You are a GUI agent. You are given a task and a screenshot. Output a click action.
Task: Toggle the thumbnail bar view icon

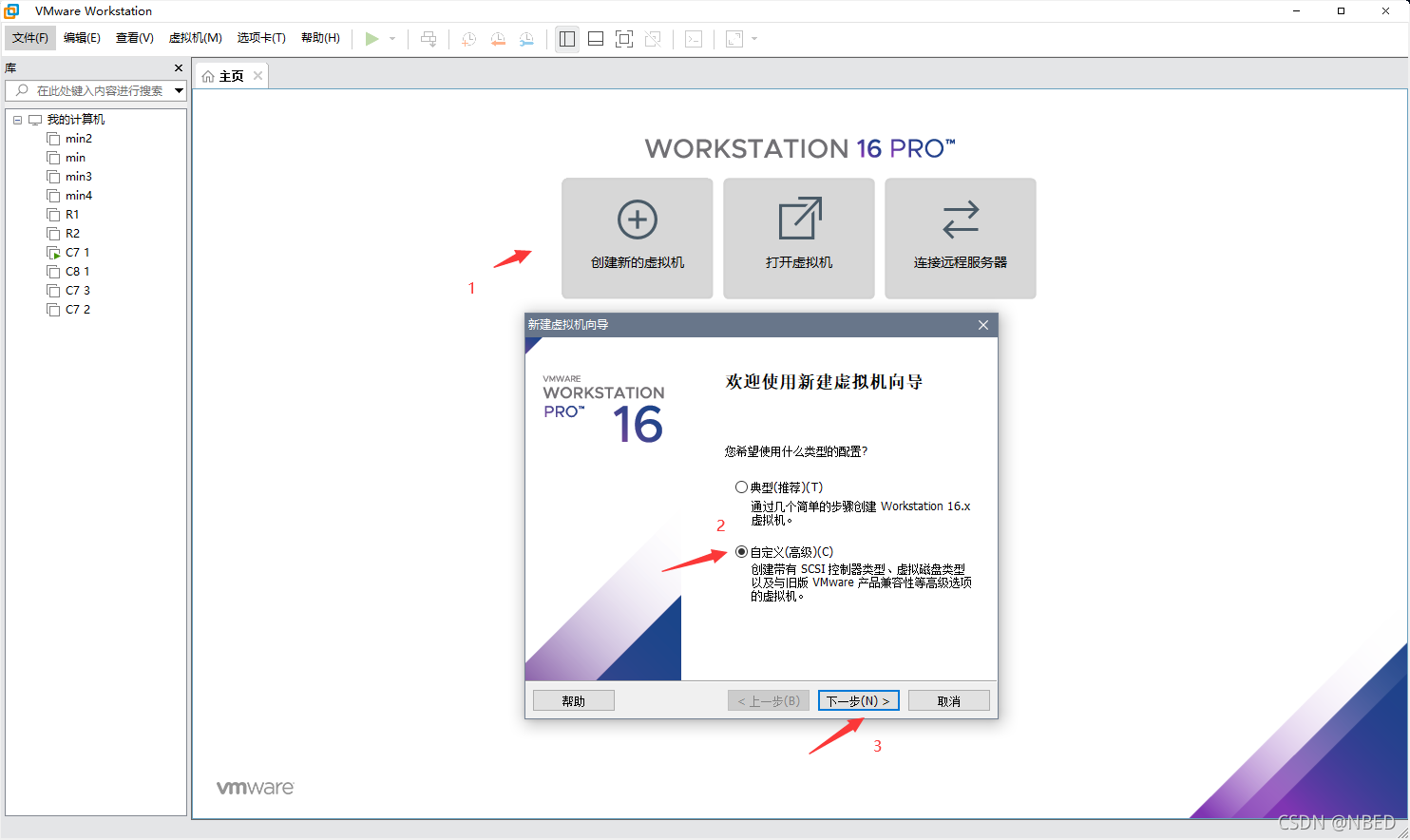pos(596,39)
